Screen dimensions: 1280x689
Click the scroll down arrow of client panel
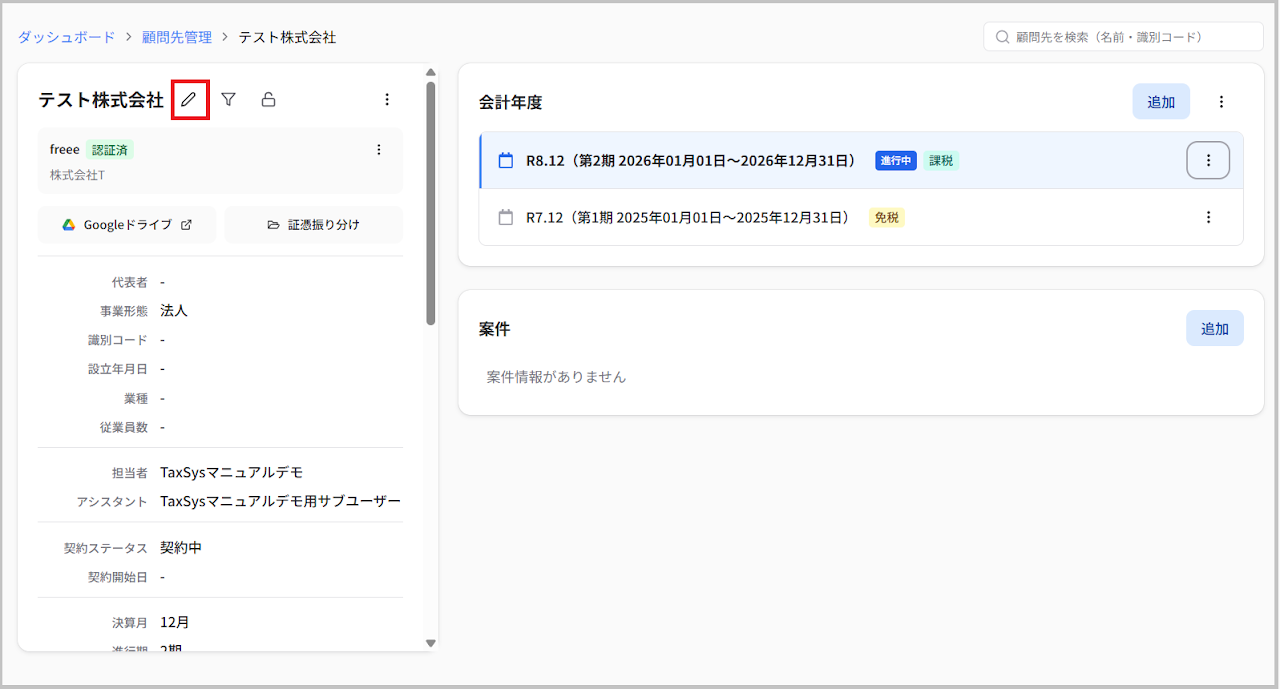[431, 643]
